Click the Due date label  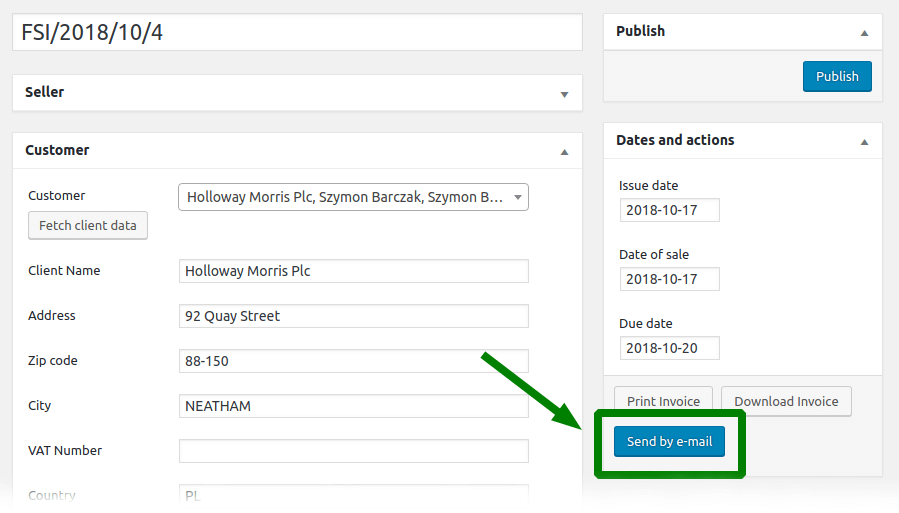pos(646,323)
